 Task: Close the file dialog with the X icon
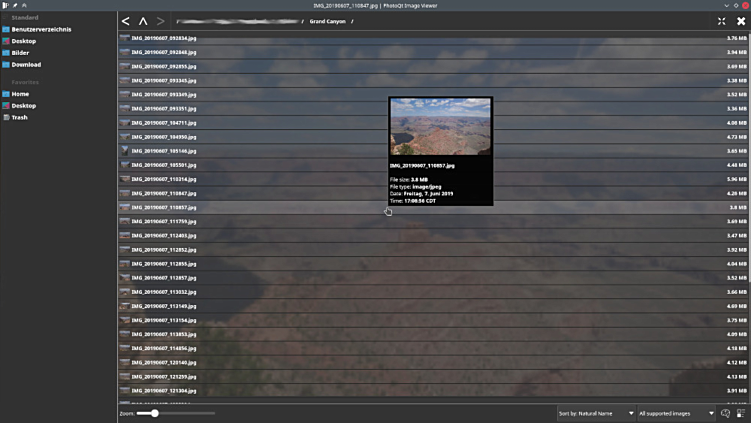click(741, 21)
